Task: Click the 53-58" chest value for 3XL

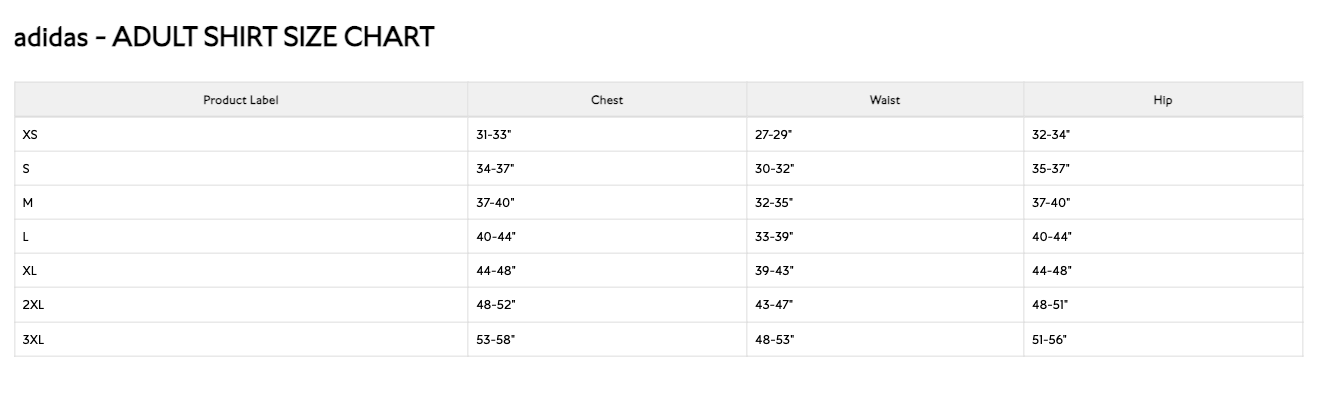Action: [x=495, y=340]
